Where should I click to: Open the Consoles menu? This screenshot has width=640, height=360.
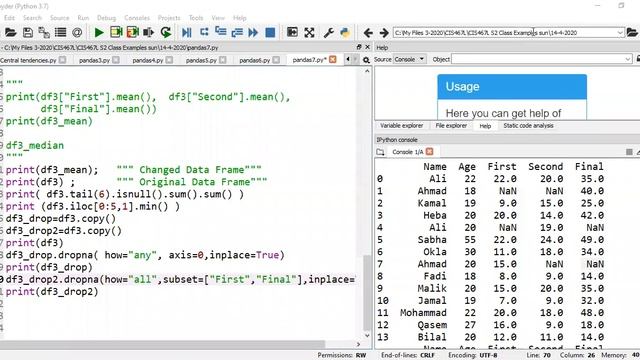(137, 18)
